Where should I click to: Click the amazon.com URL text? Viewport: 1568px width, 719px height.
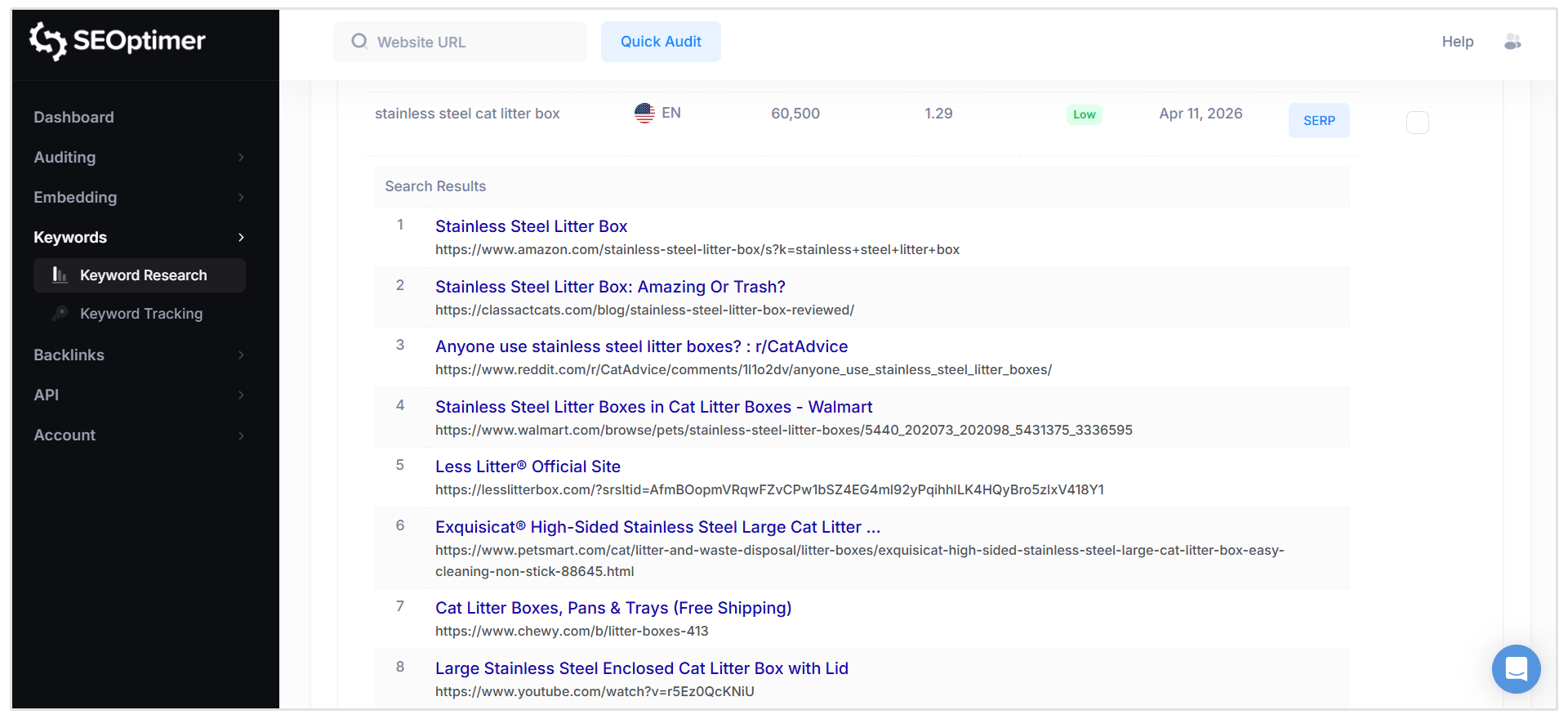[697, 250]
